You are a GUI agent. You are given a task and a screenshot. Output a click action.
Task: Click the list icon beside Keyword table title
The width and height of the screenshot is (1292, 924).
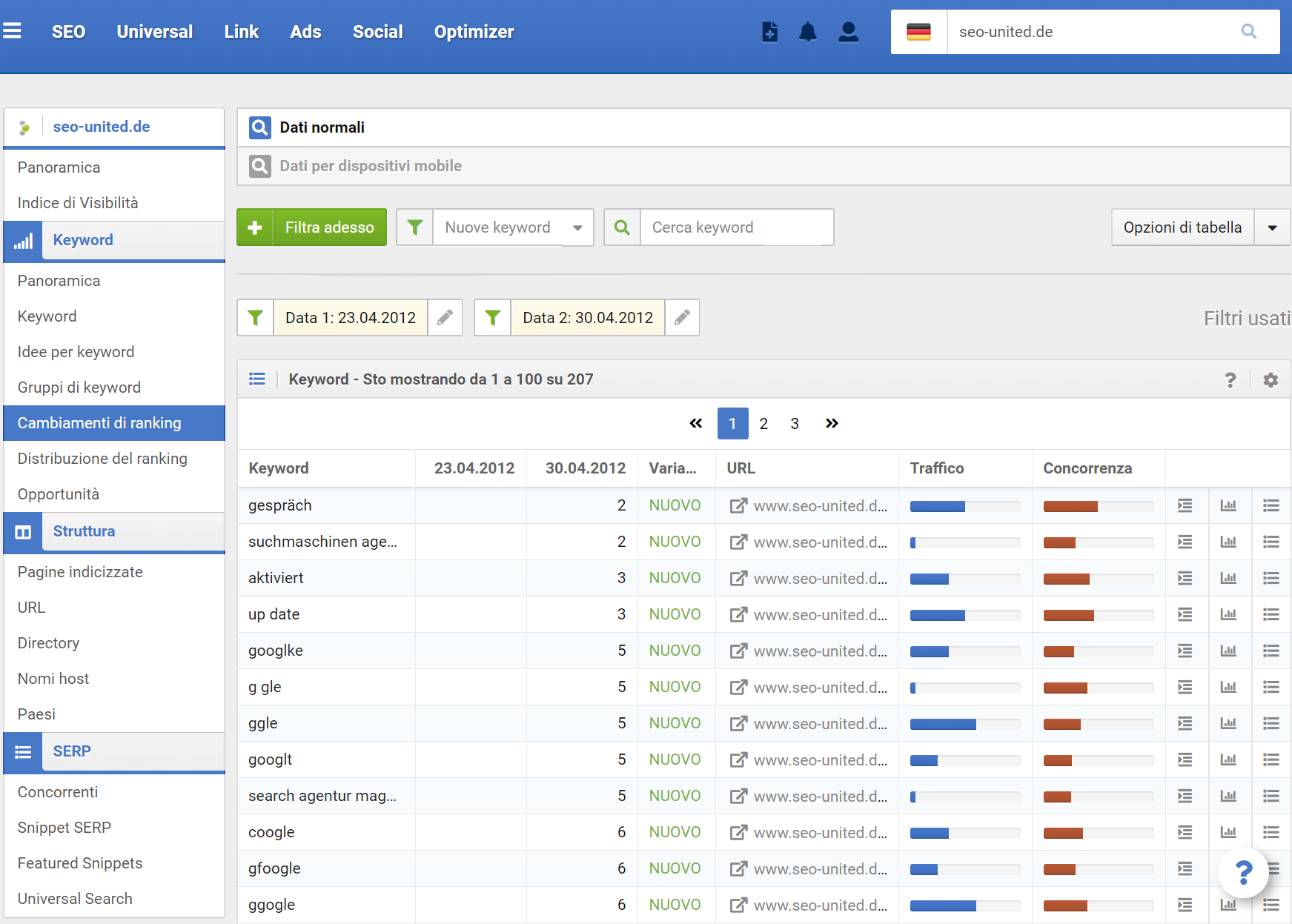pos(257,379)
